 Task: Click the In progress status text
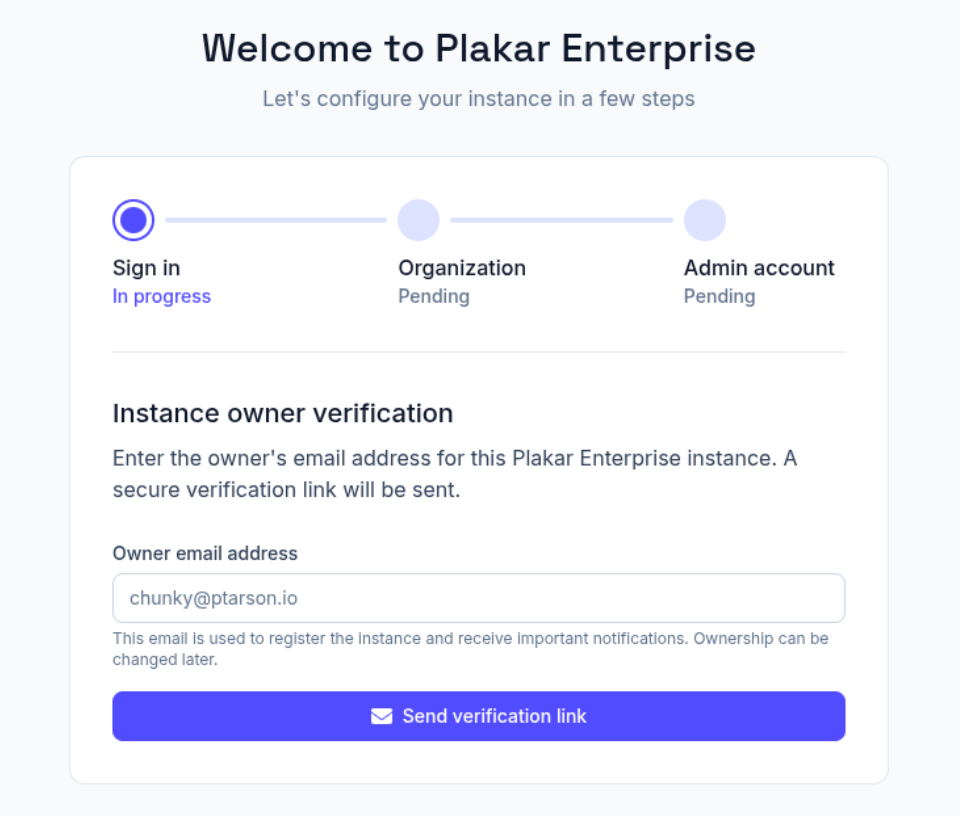coord(161,296)
